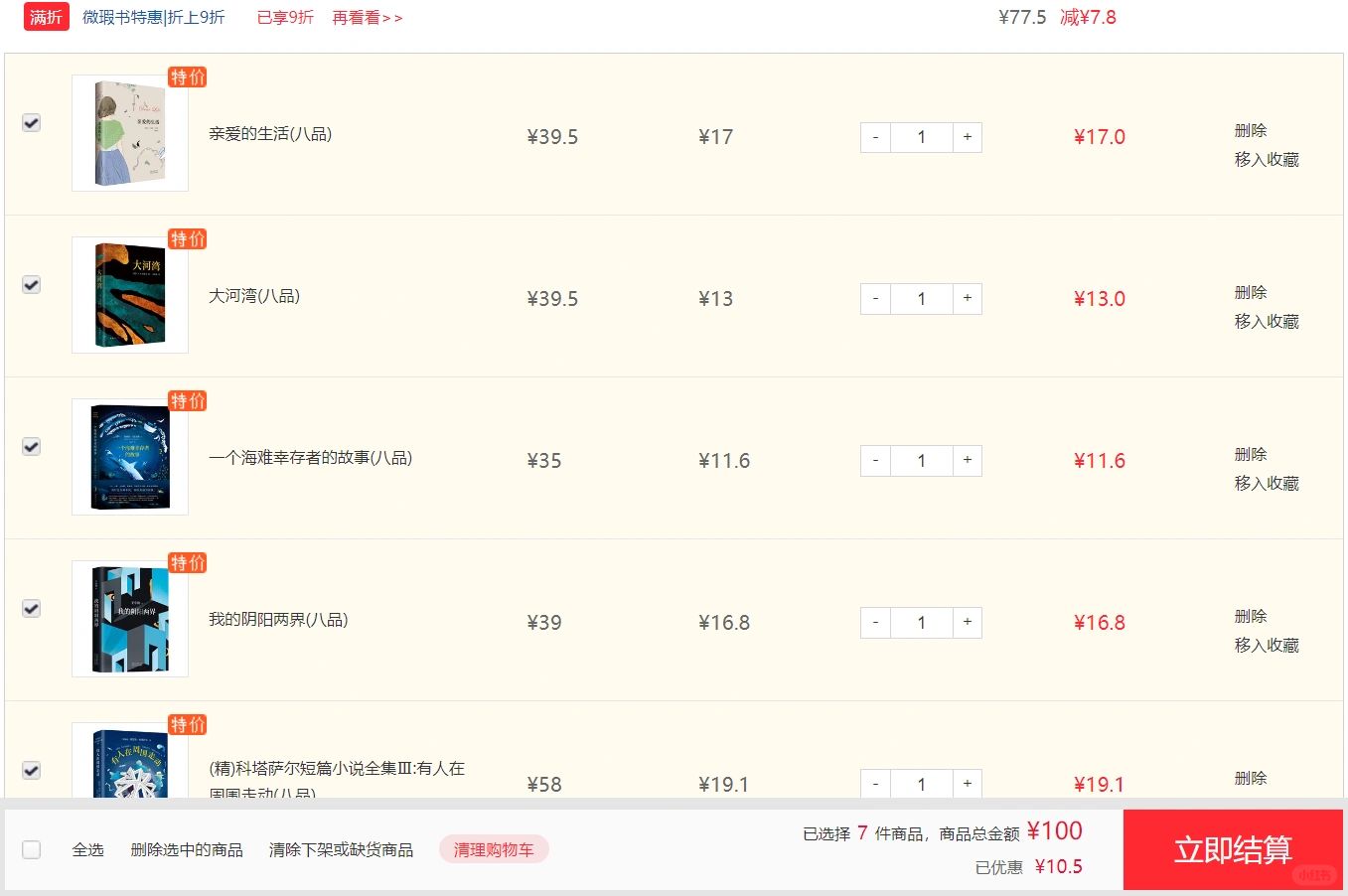Image resolution: width=1348 pixels, height=896 pixels.
Task: Uncheck 我的阴阳两界 item checkbox
Action: 32,608
